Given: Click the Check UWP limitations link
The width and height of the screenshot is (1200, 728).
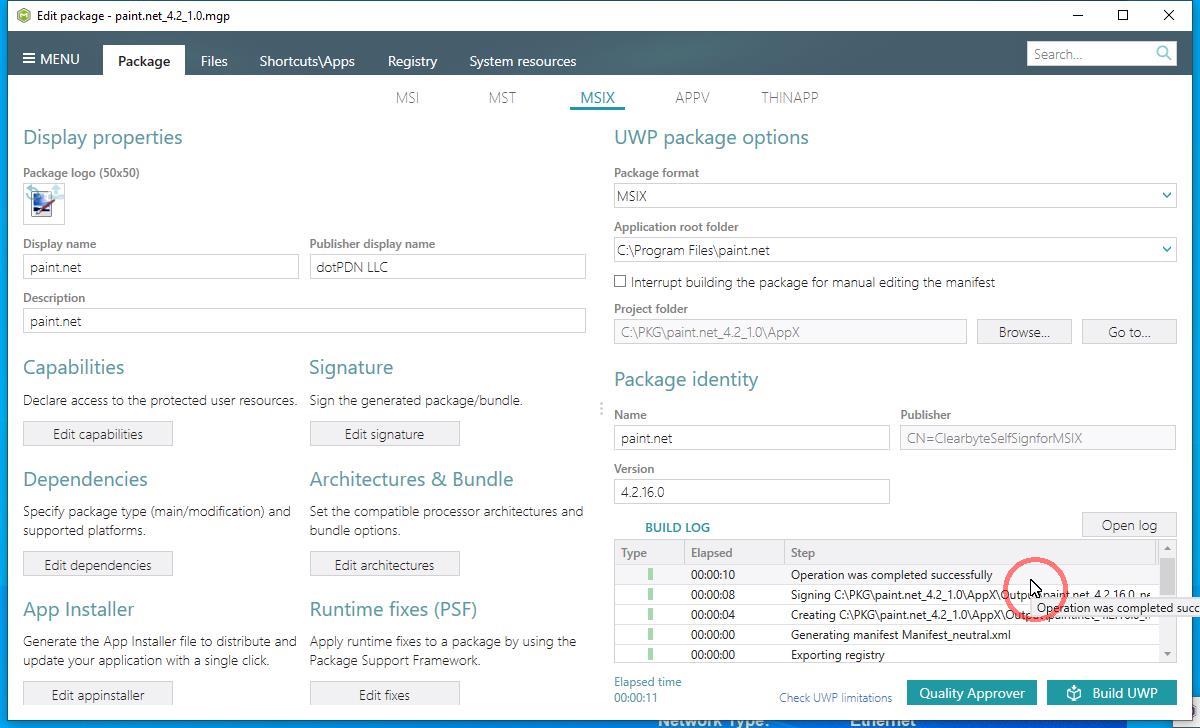Looking at the screenshot, I should pos(835,697).
